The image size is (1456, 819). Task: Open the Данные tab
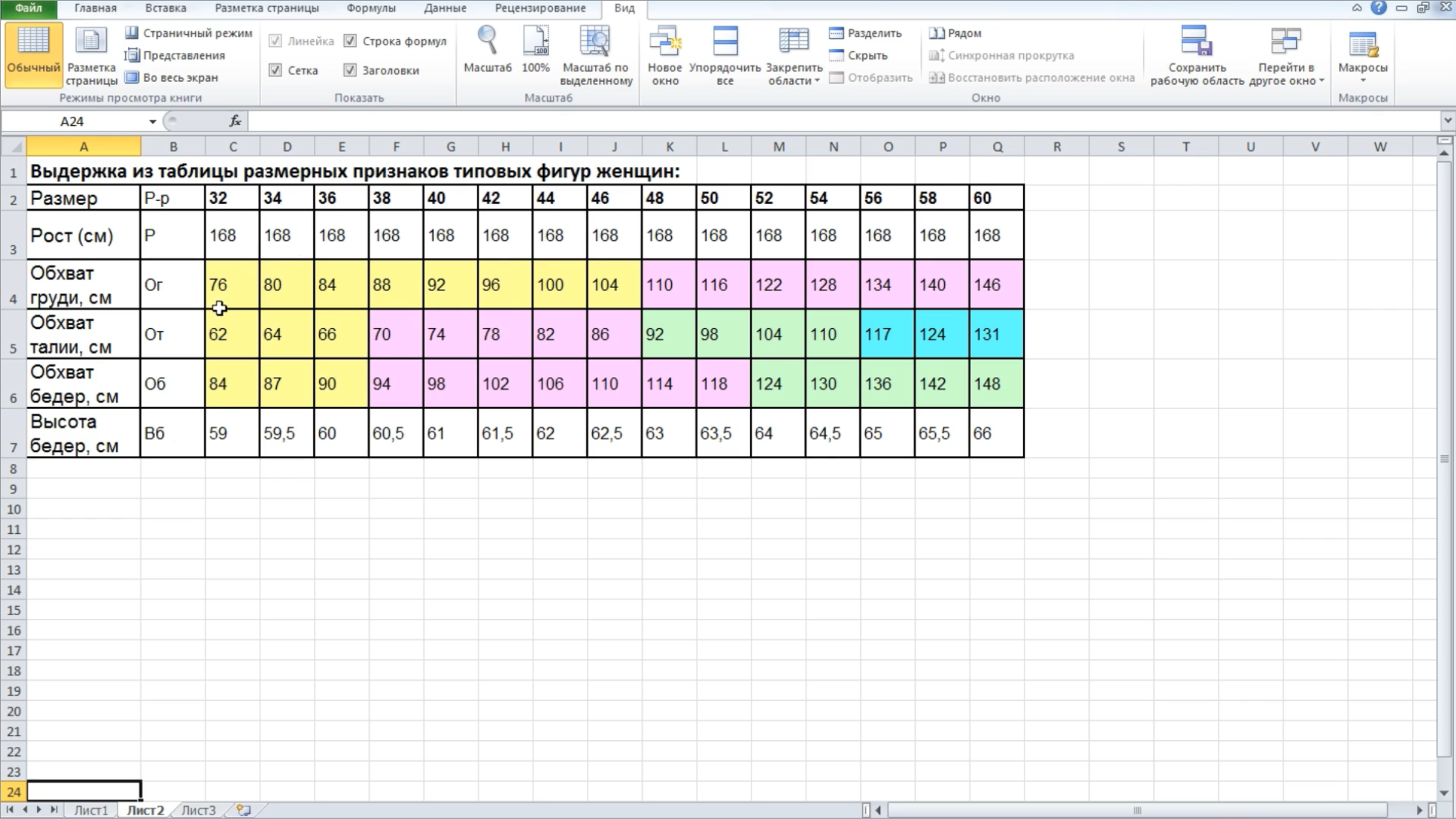[x=445, y=8]
